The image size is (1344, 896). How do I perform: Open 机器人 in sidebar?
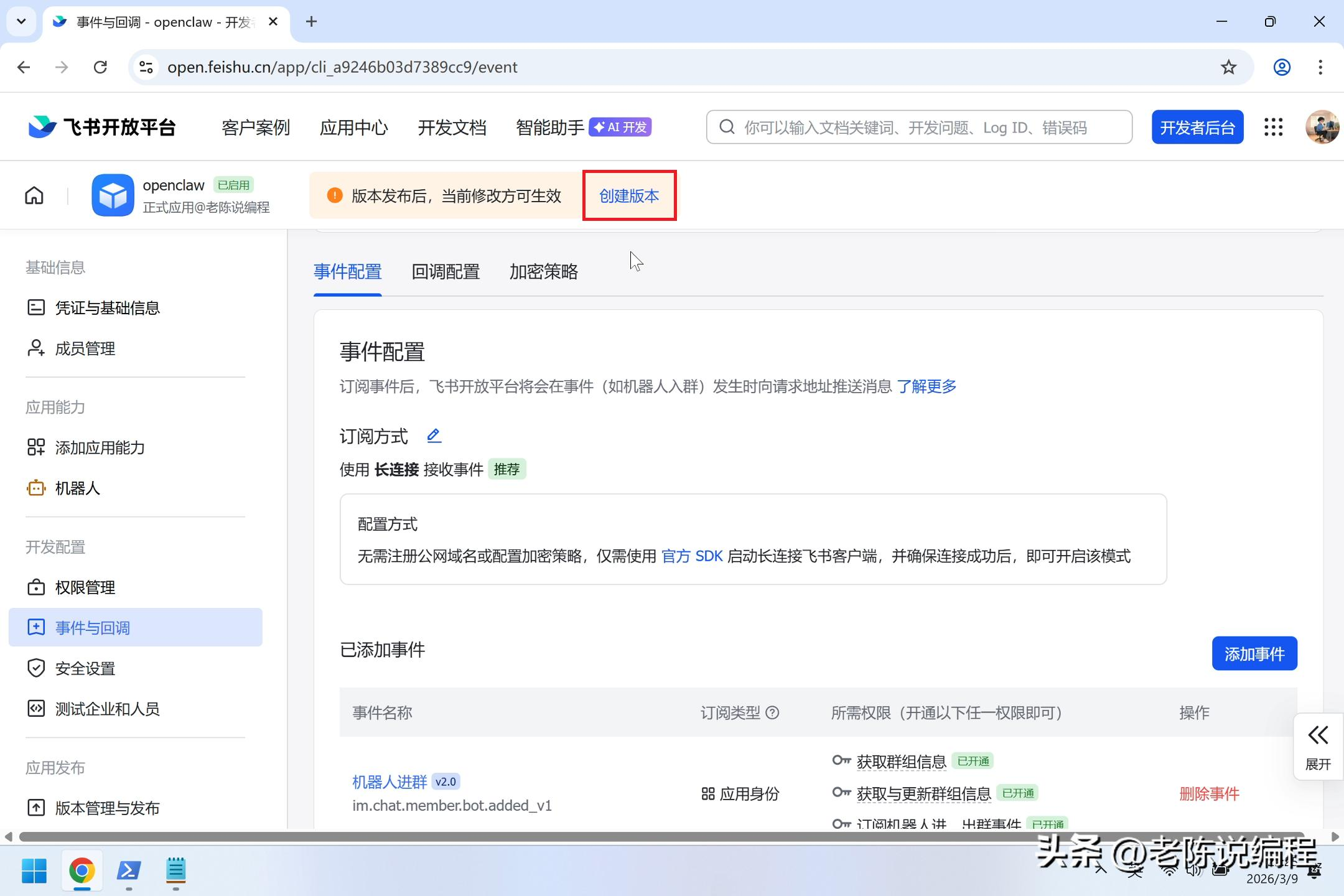pos(77,488)
